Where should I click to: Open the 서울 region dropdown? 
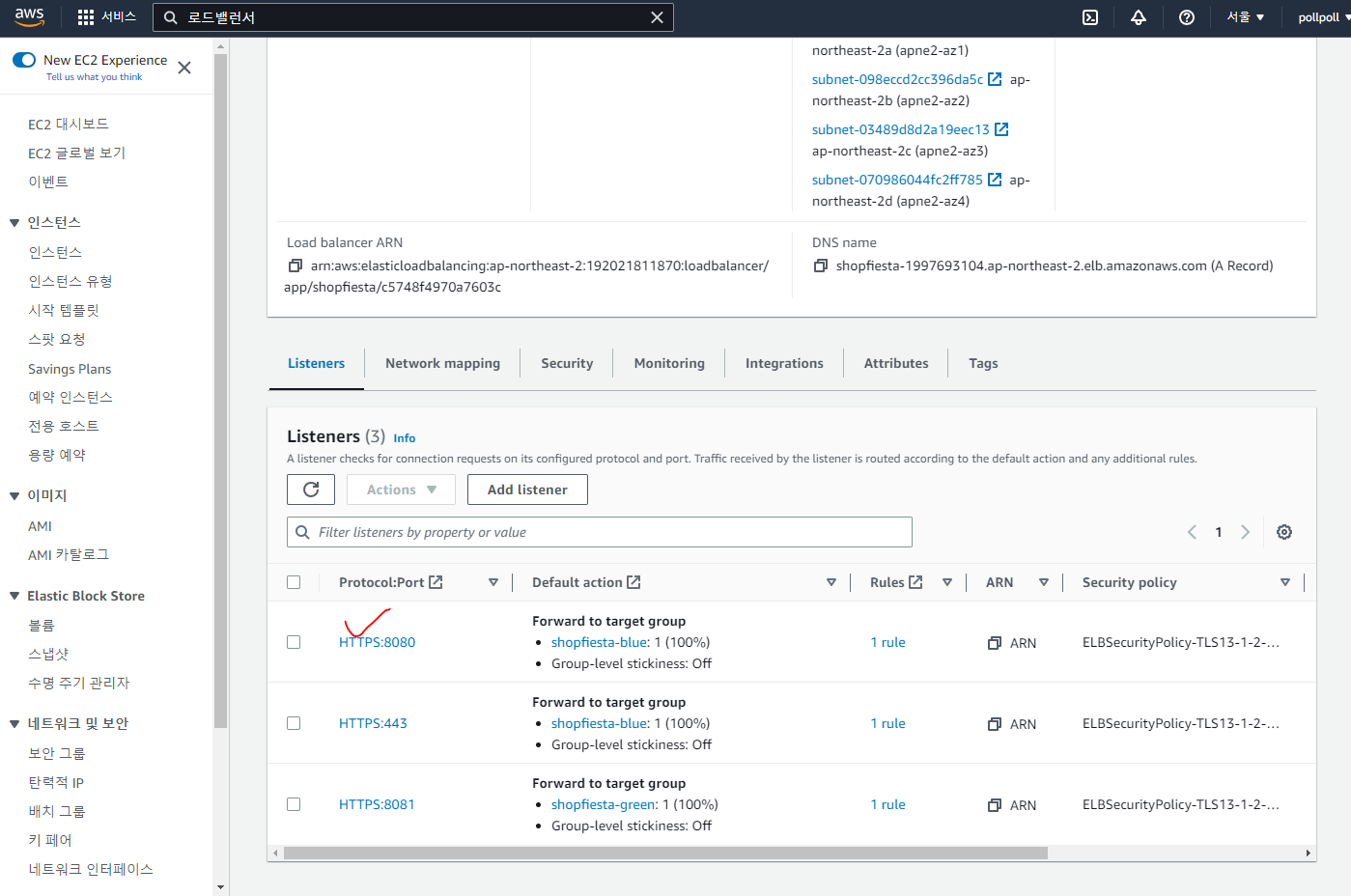1246,17
